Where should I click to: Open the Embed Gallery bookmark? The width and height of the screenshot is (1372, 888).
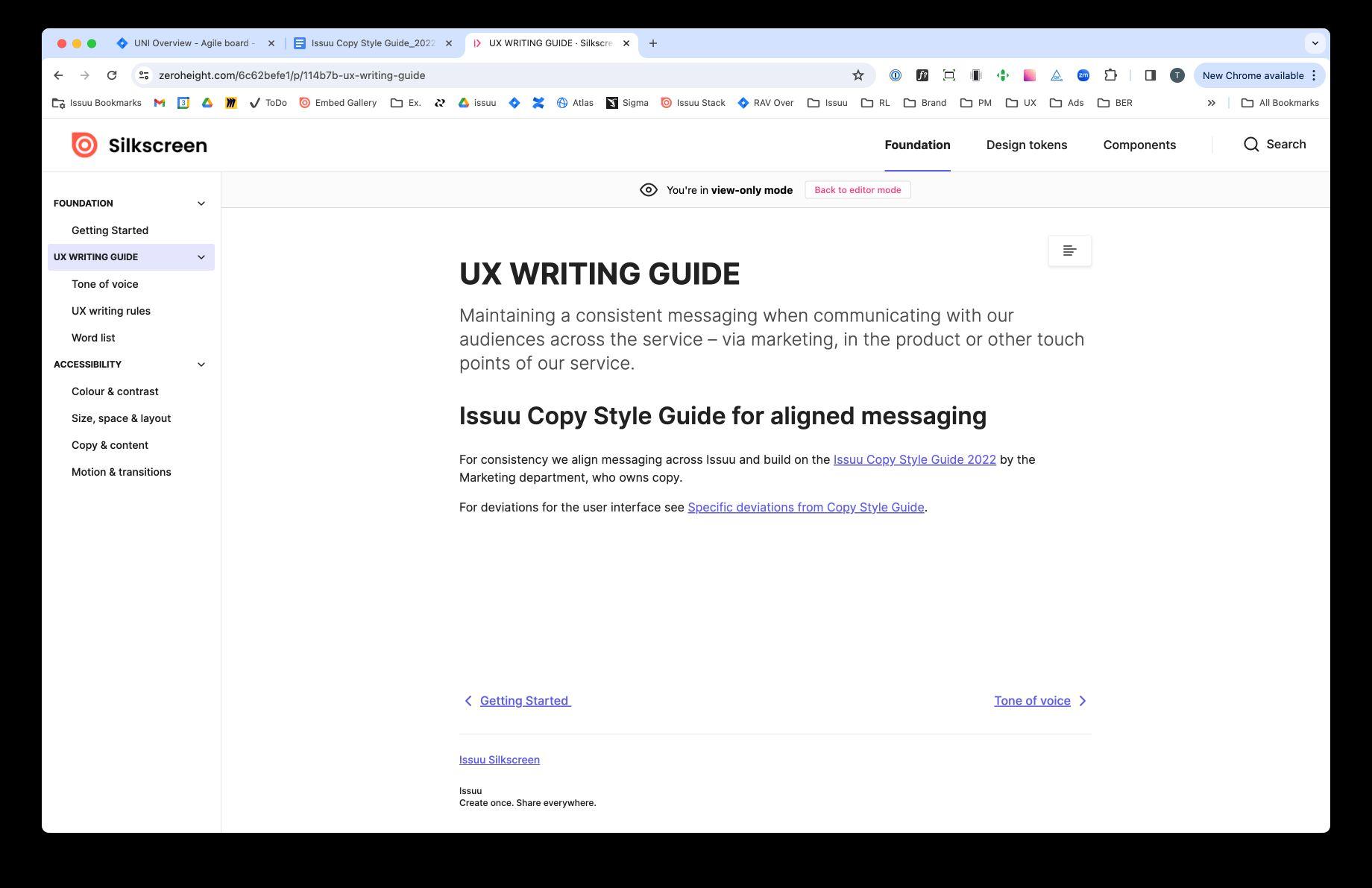pyautogui.click(x=338, y=103)
